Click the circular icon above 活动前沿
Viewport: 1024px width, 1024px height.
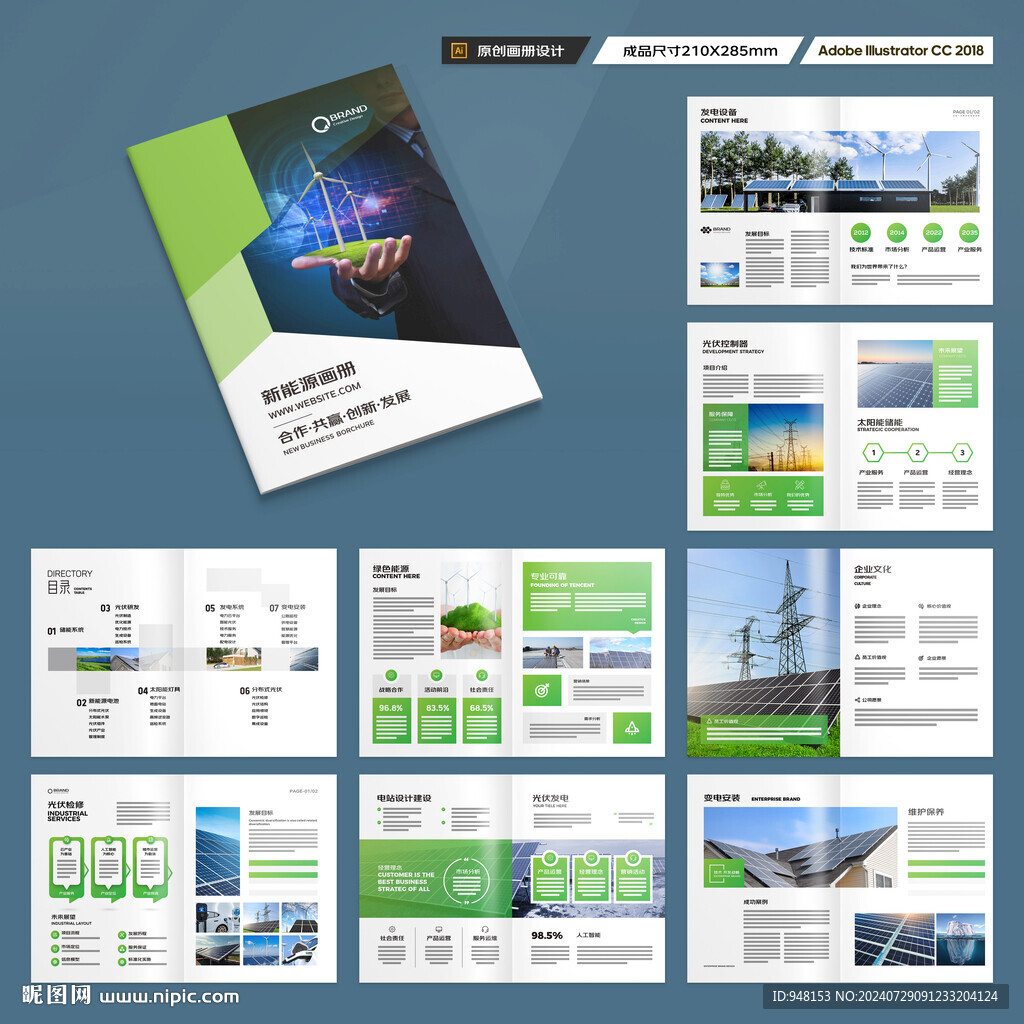(x=436, y=675)
